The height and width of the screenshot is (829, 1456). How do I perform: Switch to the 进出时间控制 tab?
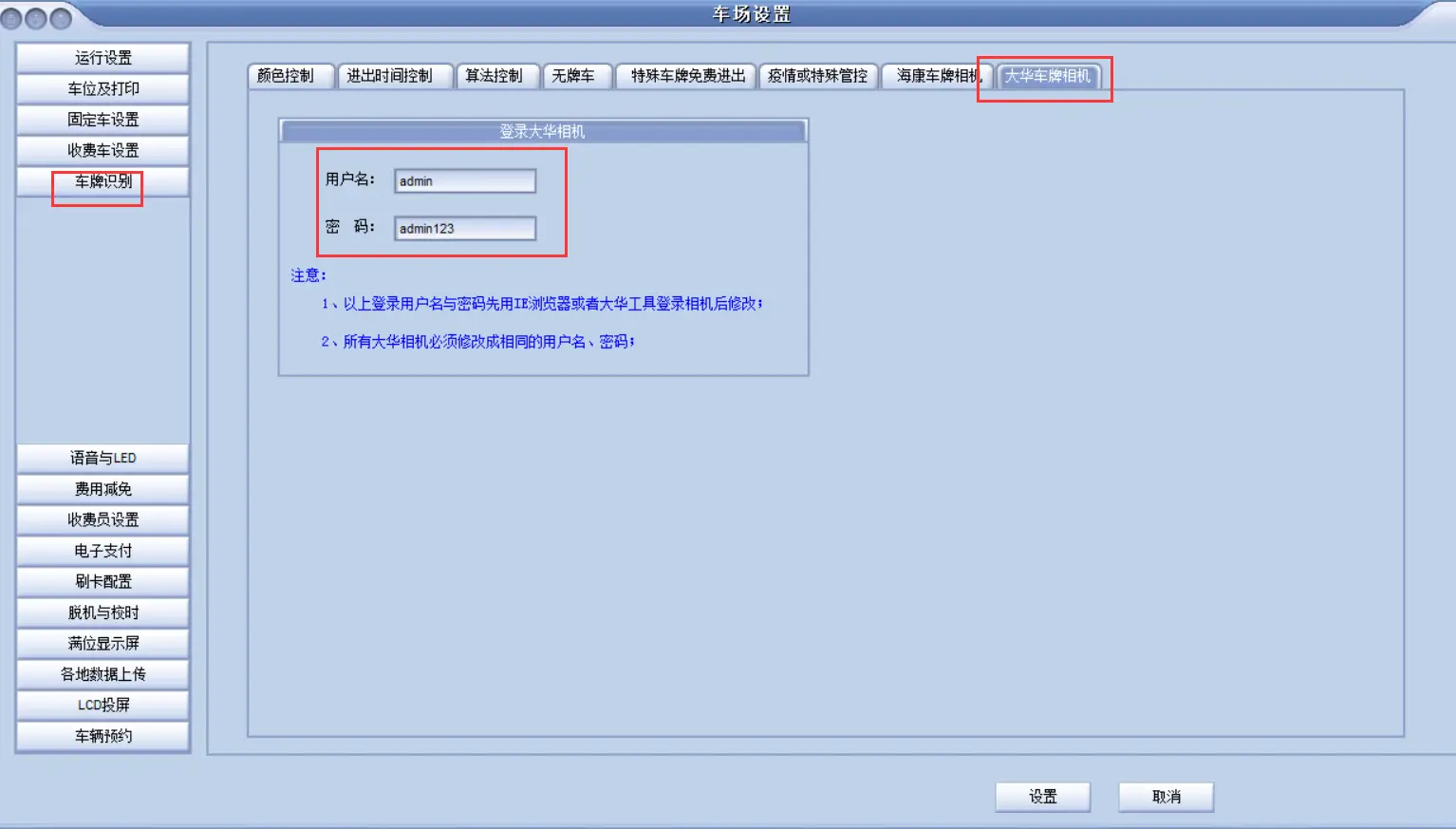pos(391,76)
